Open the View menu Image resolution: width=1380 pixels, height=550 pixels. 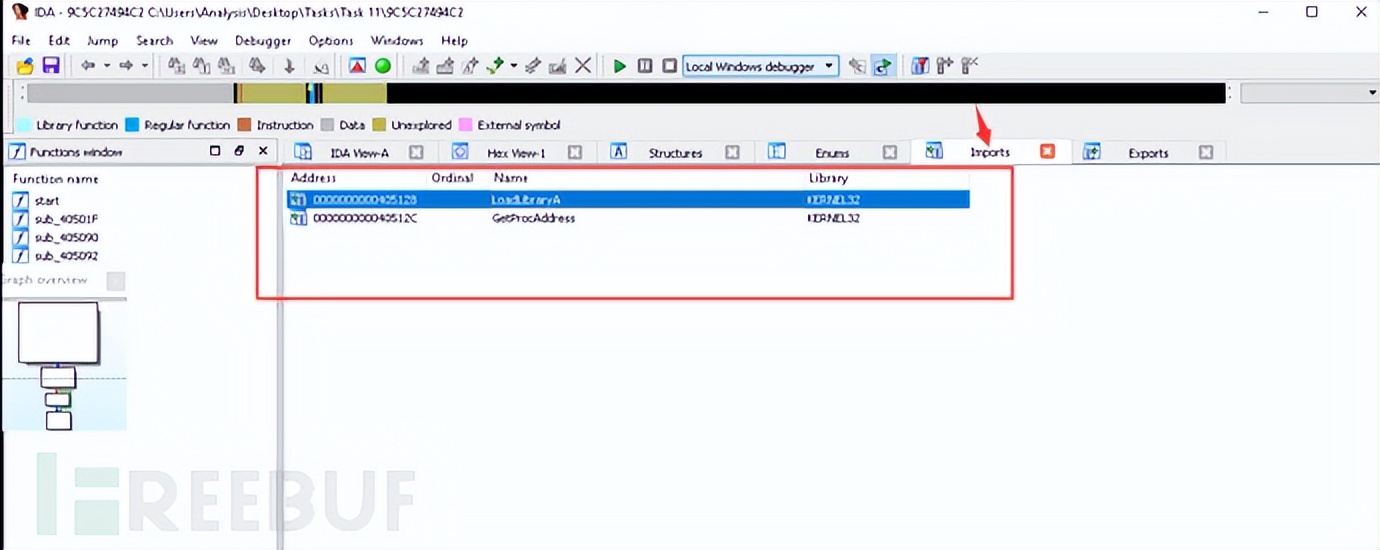point(204,41)
